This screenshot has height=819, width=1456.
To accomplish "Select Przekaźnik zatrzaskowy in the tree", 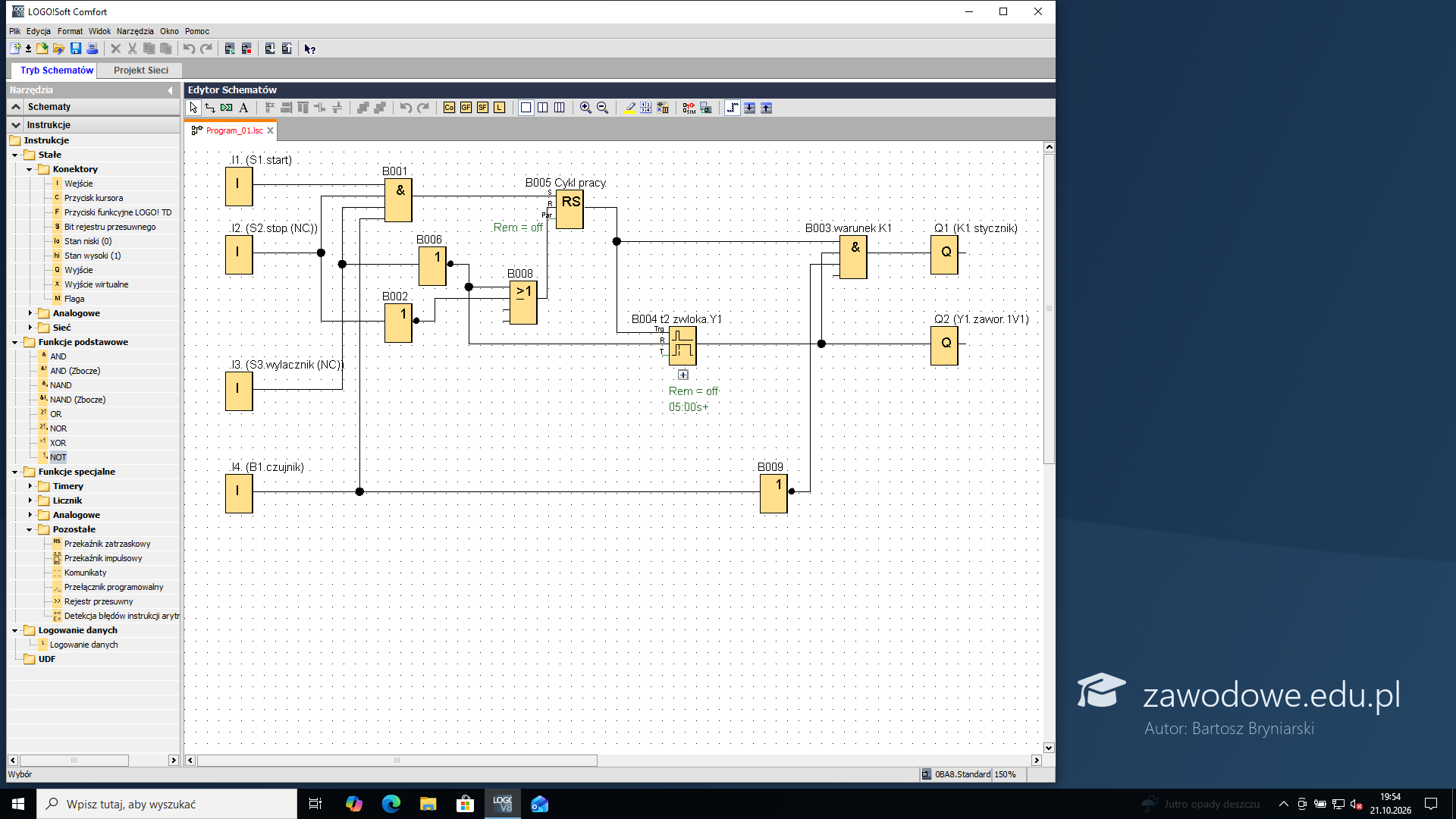I will [x=107, y=544].
